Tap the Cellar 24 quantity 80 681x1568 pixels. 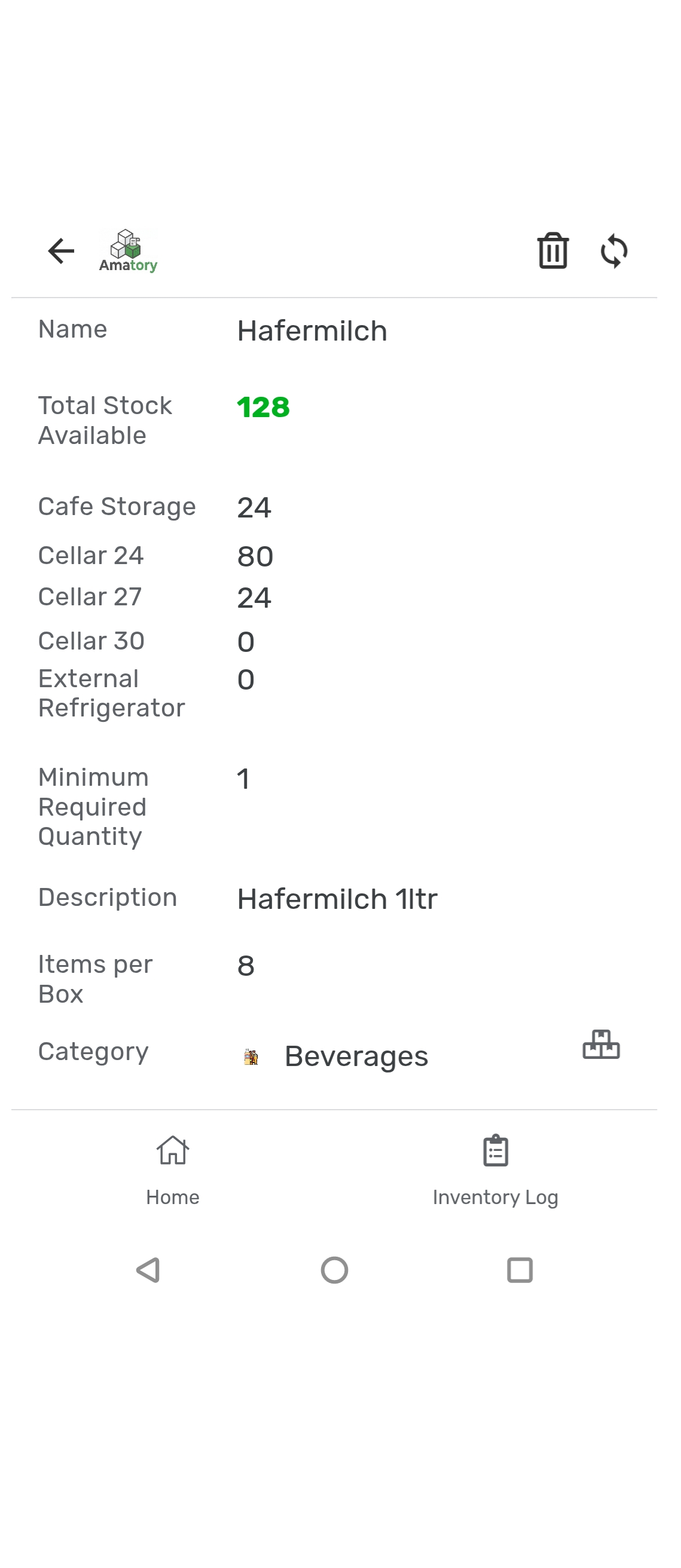click(255, 556)
